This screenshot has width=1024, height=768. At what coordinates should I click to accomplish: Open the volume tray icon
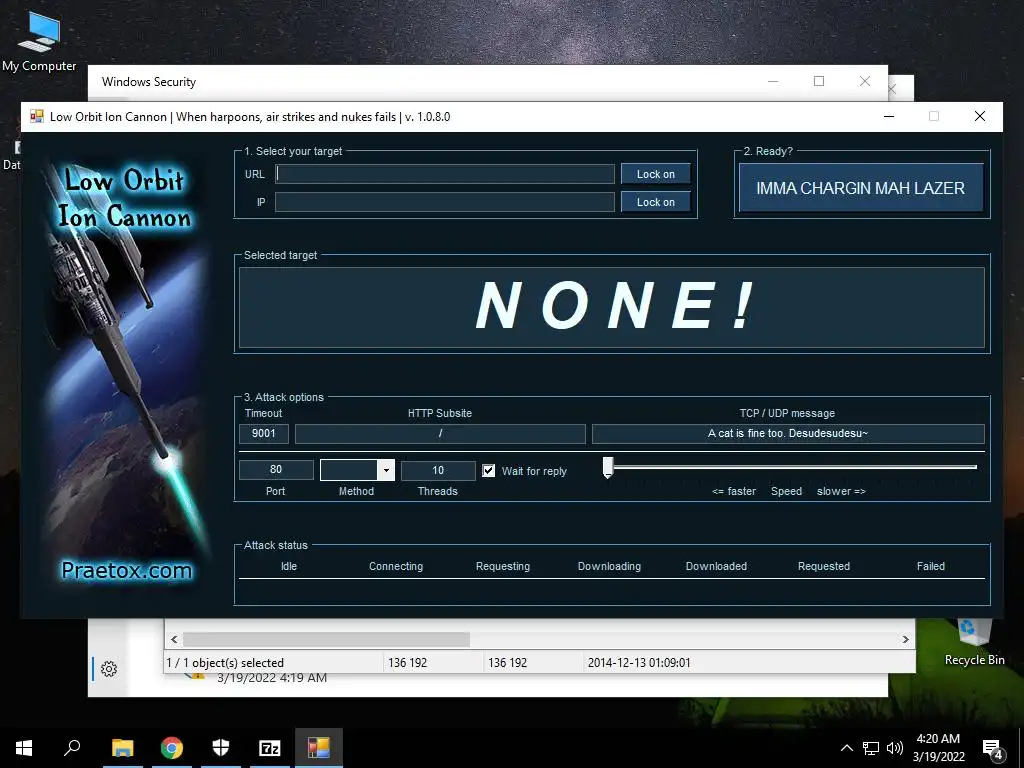pos(895,748)
